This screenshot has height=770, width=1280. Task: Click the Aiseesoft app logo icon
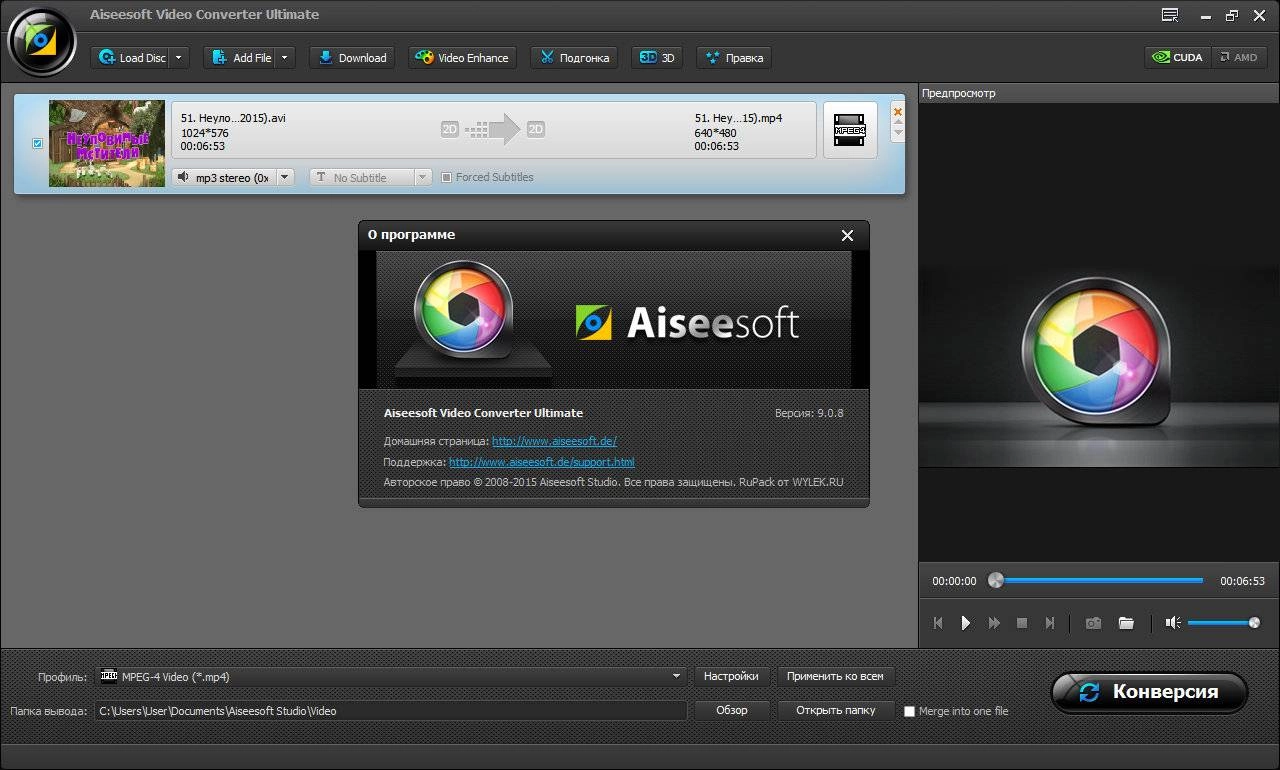click(41, 41)
